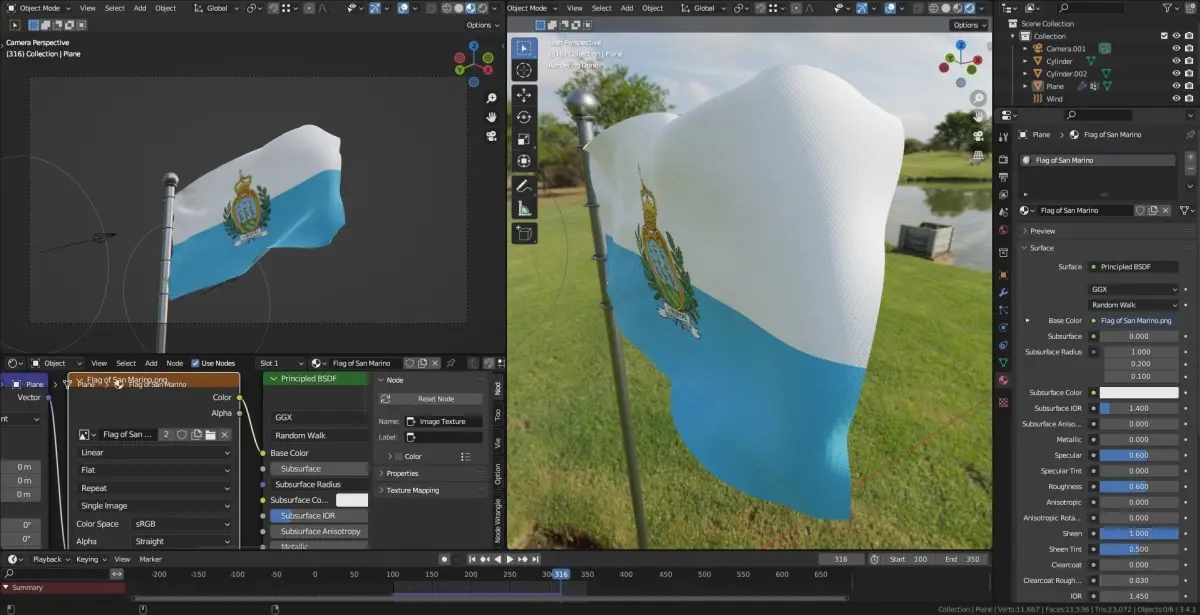Open the Material properties tab
Image resolution: width=1200 pixels, height=615 pixels.
point(1003,380)
